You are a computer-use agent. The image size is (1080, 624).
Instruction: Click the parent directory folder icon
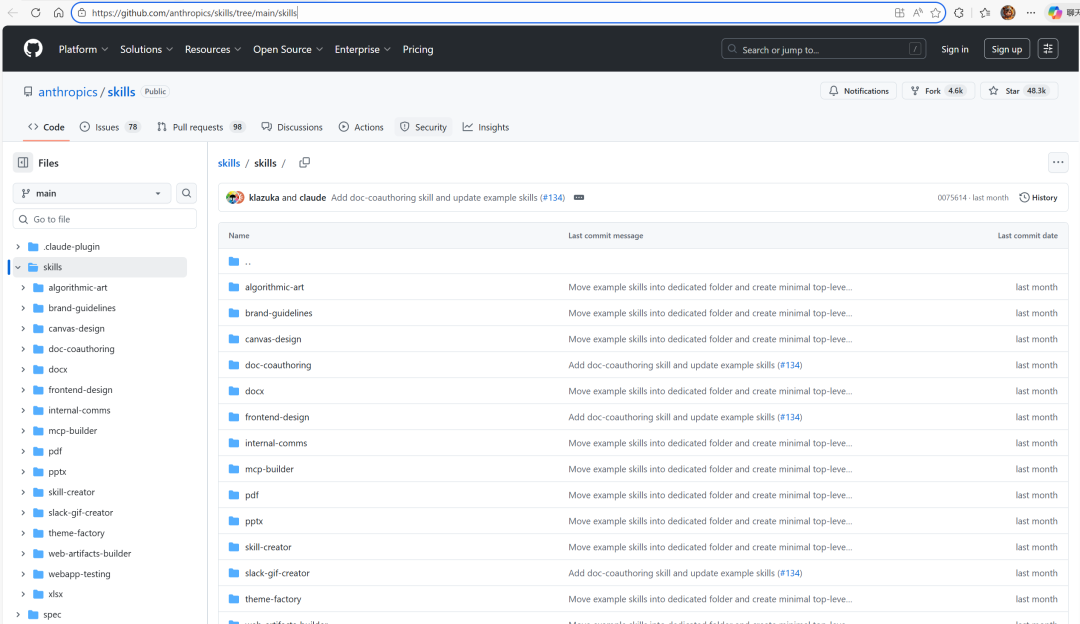(233, 261)
